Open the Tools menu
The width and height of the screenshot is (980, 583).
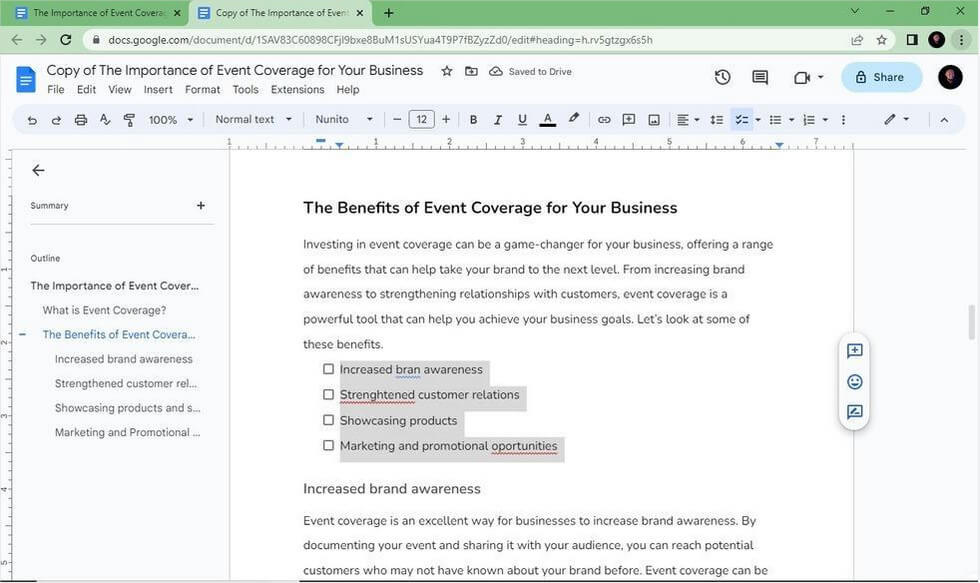click(x=246, y=89)
